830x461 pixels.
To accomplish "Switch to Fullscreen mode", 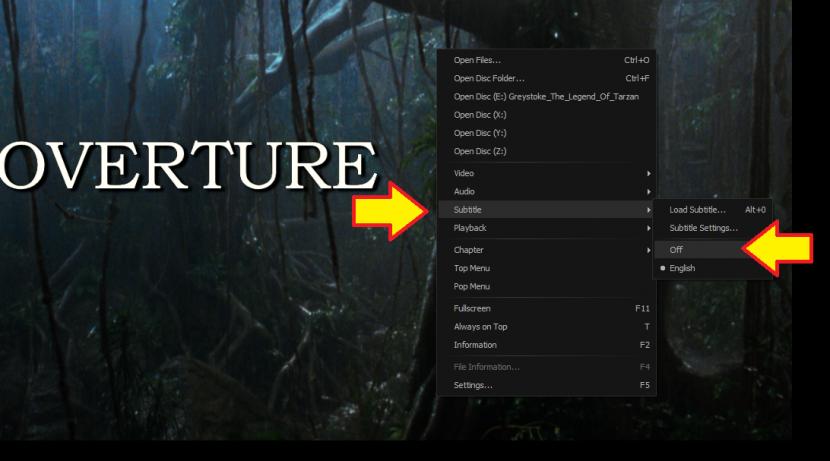I will click(472, 308).
